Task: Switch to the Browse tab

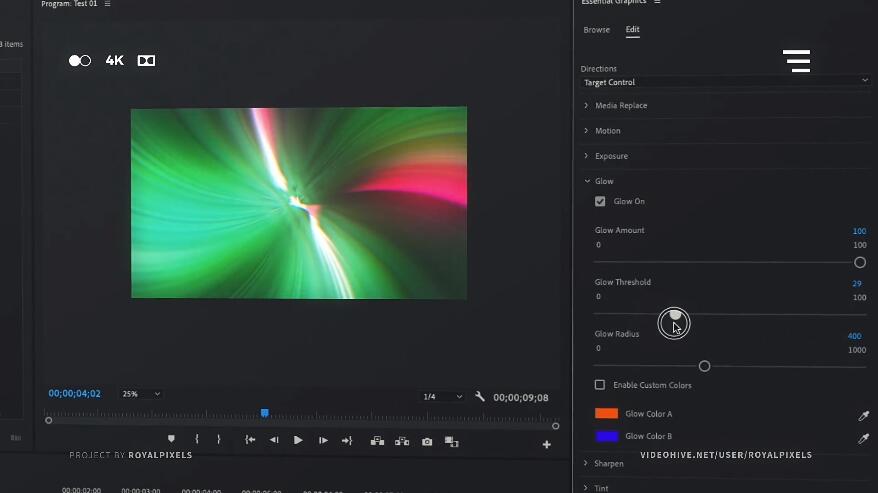Action: coord(596,30)
